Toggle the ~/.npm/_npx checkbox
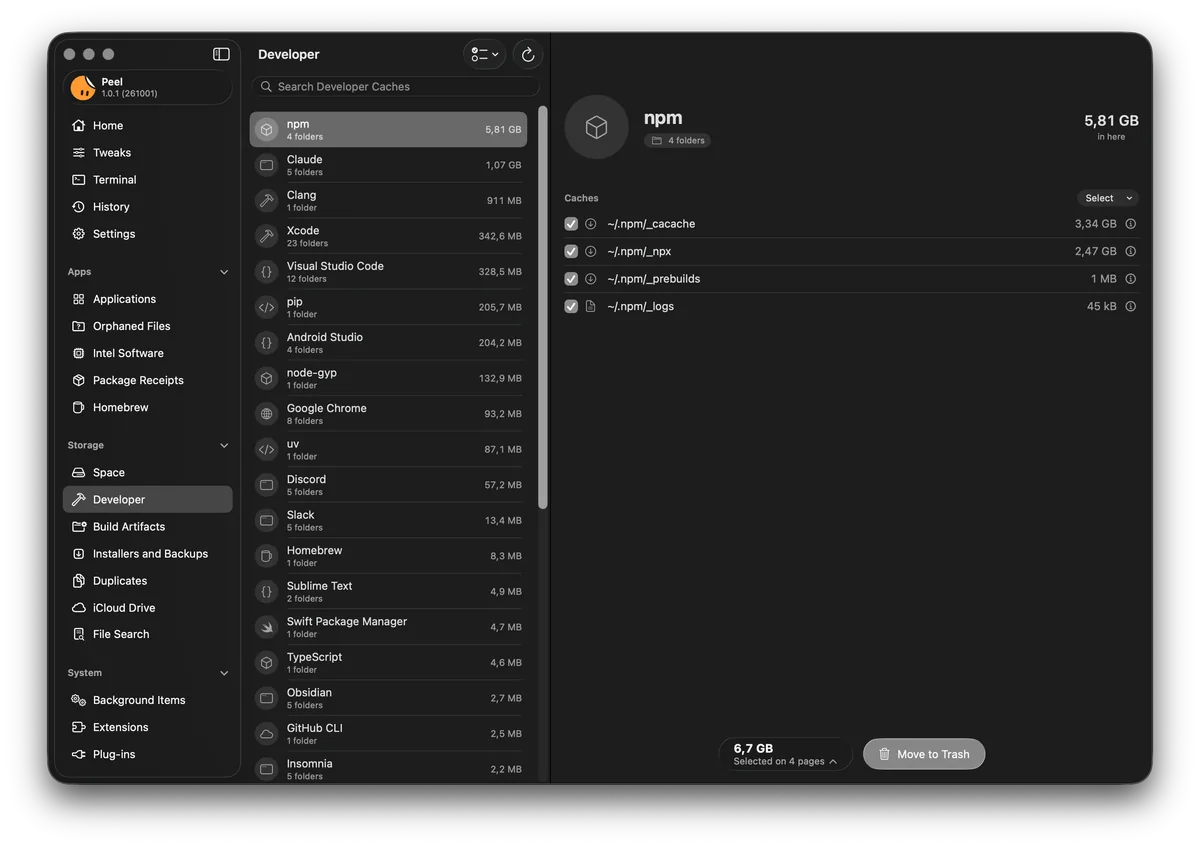Screen dimensions: 1200x847 pos(571,252)
